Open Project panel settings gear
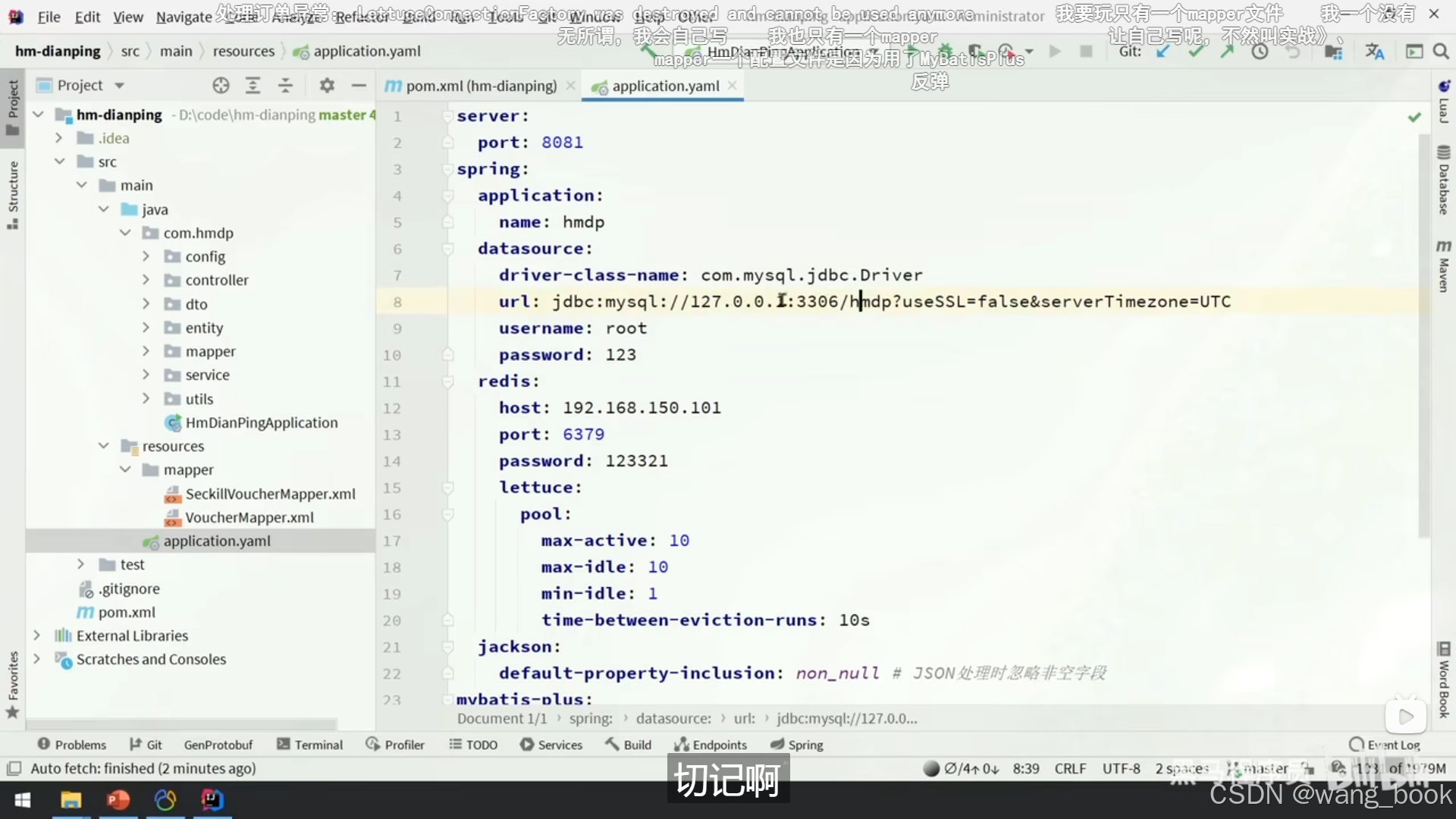This screenshot has height=819, width=1456. pyautogui.click(x=327, y=86)
